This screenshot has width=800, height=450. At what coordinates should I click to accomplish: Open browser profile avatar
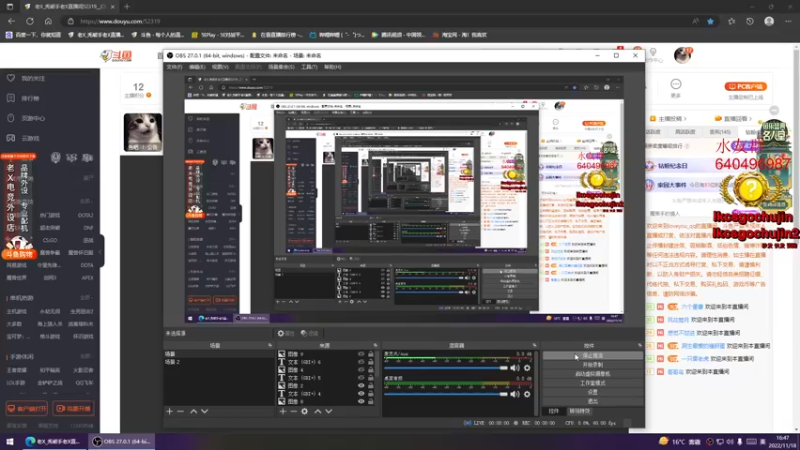(769, 21)
